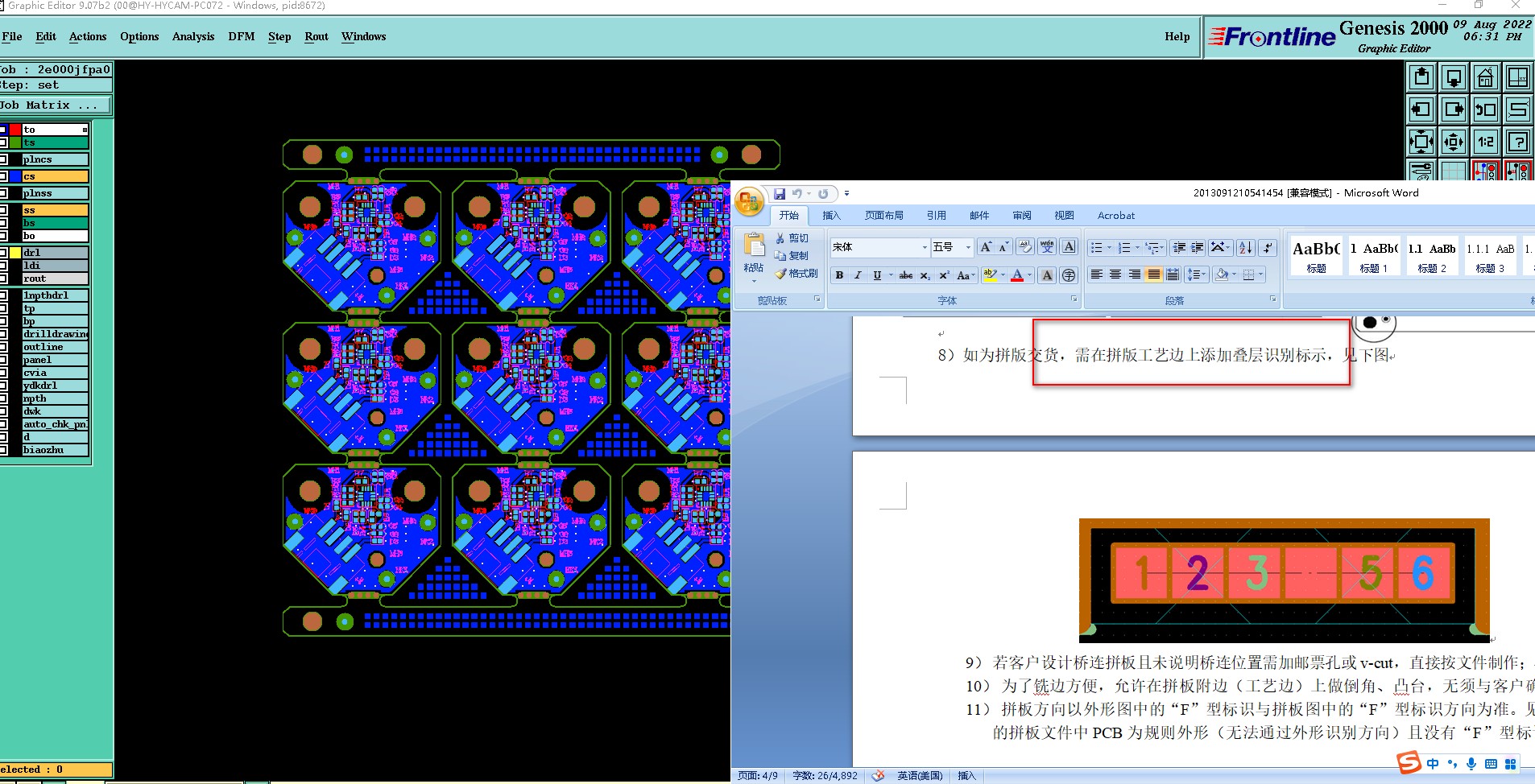Apply heading style 标题 1 in Word

pyautogui.click(x=1374, y=257)
